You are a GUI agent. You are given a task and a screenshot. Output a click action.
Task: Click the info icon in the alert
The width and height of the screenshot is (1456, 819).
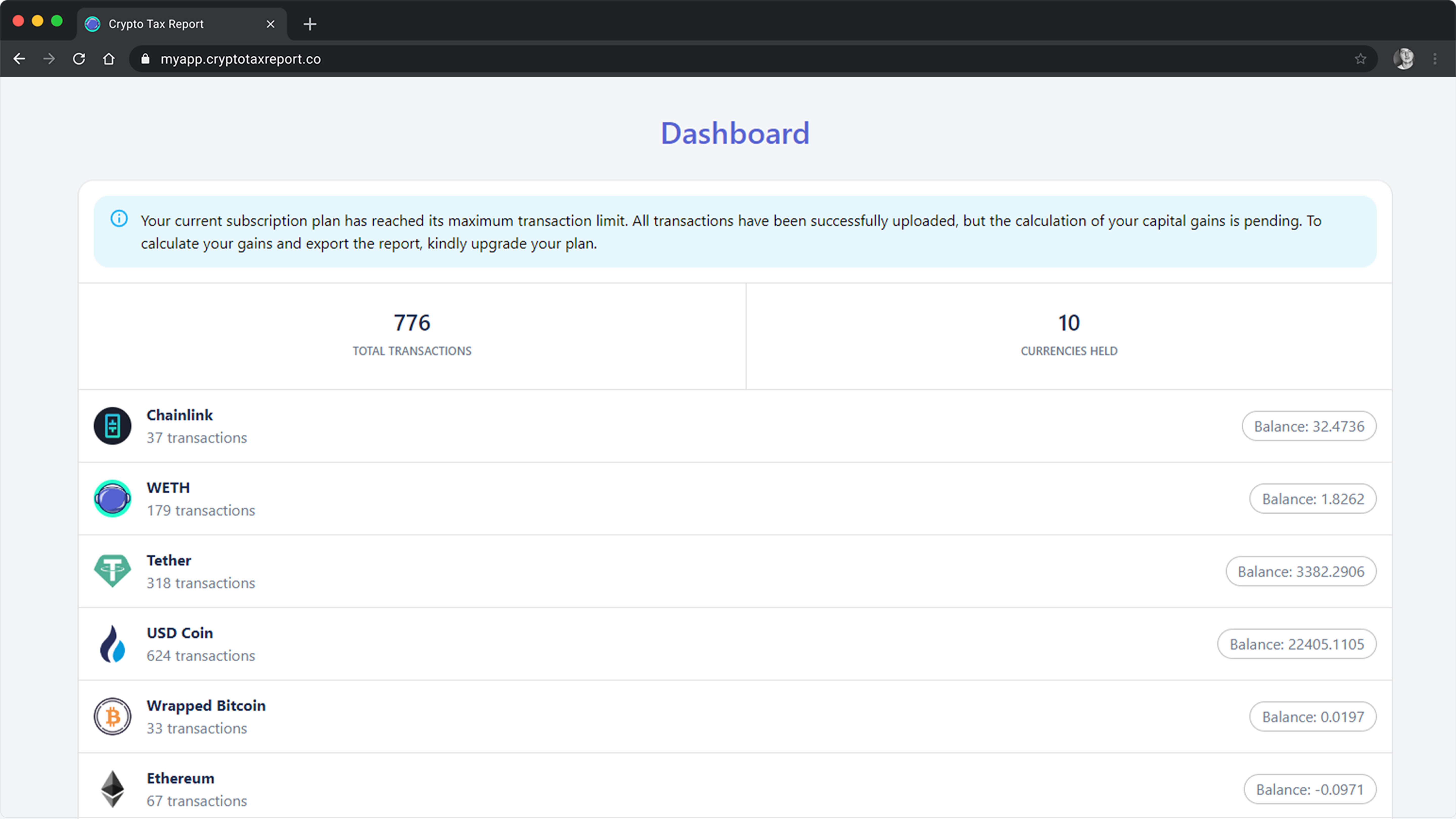point(119,218)
